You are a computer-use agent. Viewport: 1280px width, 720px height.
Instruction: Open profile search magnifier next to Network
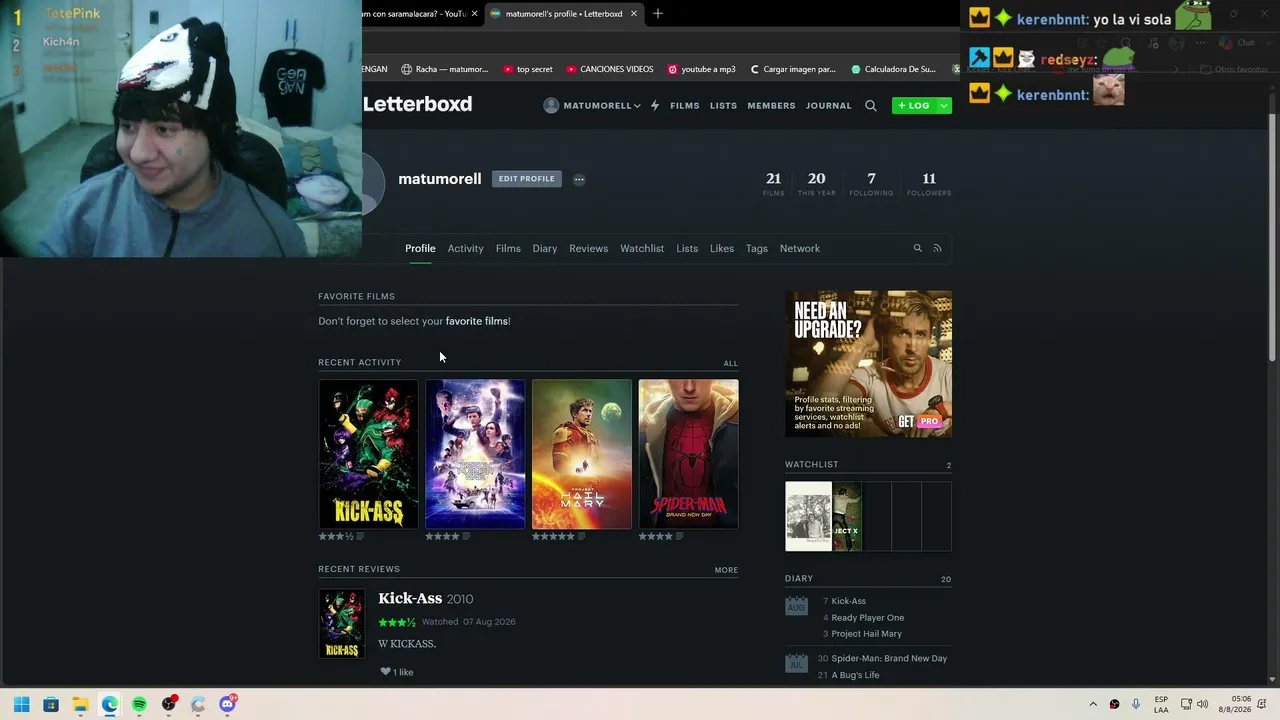[x=917, y=248]
